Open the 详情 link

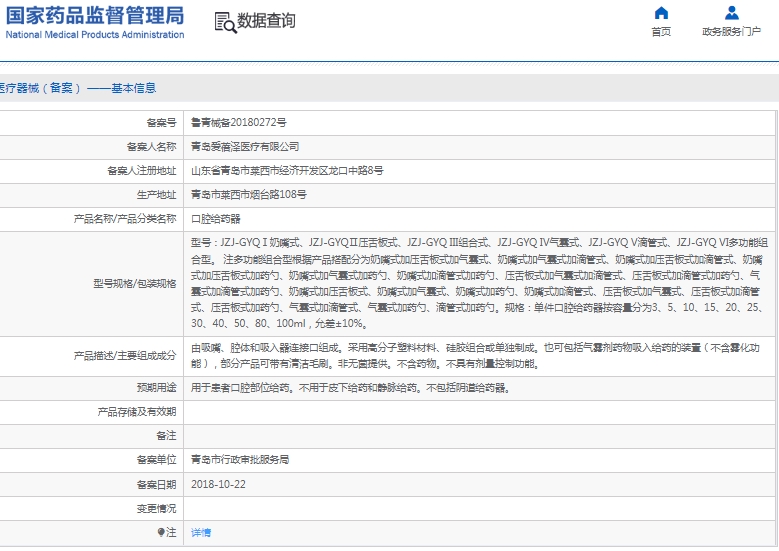(201, 533)
